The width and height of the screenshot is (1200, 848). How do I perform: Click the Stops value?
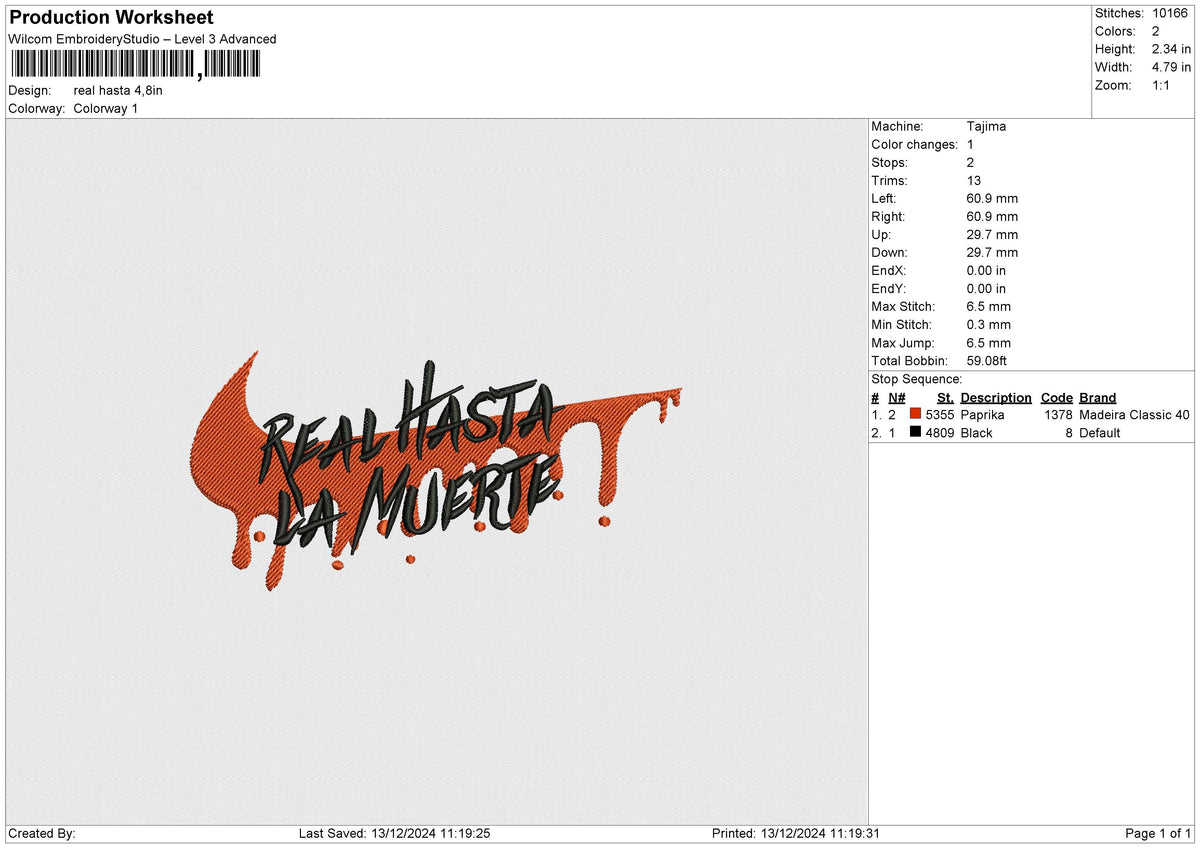tap(971, 162)
